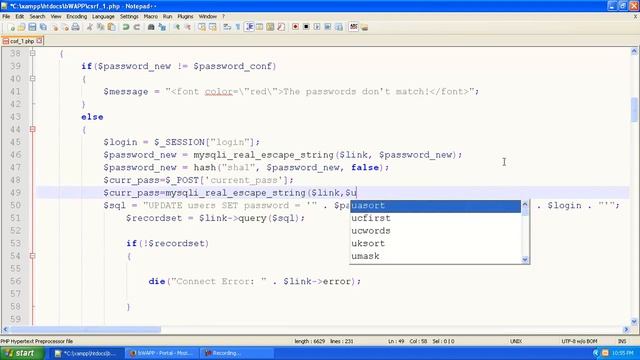This screenshot has height=360, width=640.
Task: Click the UTF-8 w/o BOM encoding status entry
Action: [x=579, y=341]
